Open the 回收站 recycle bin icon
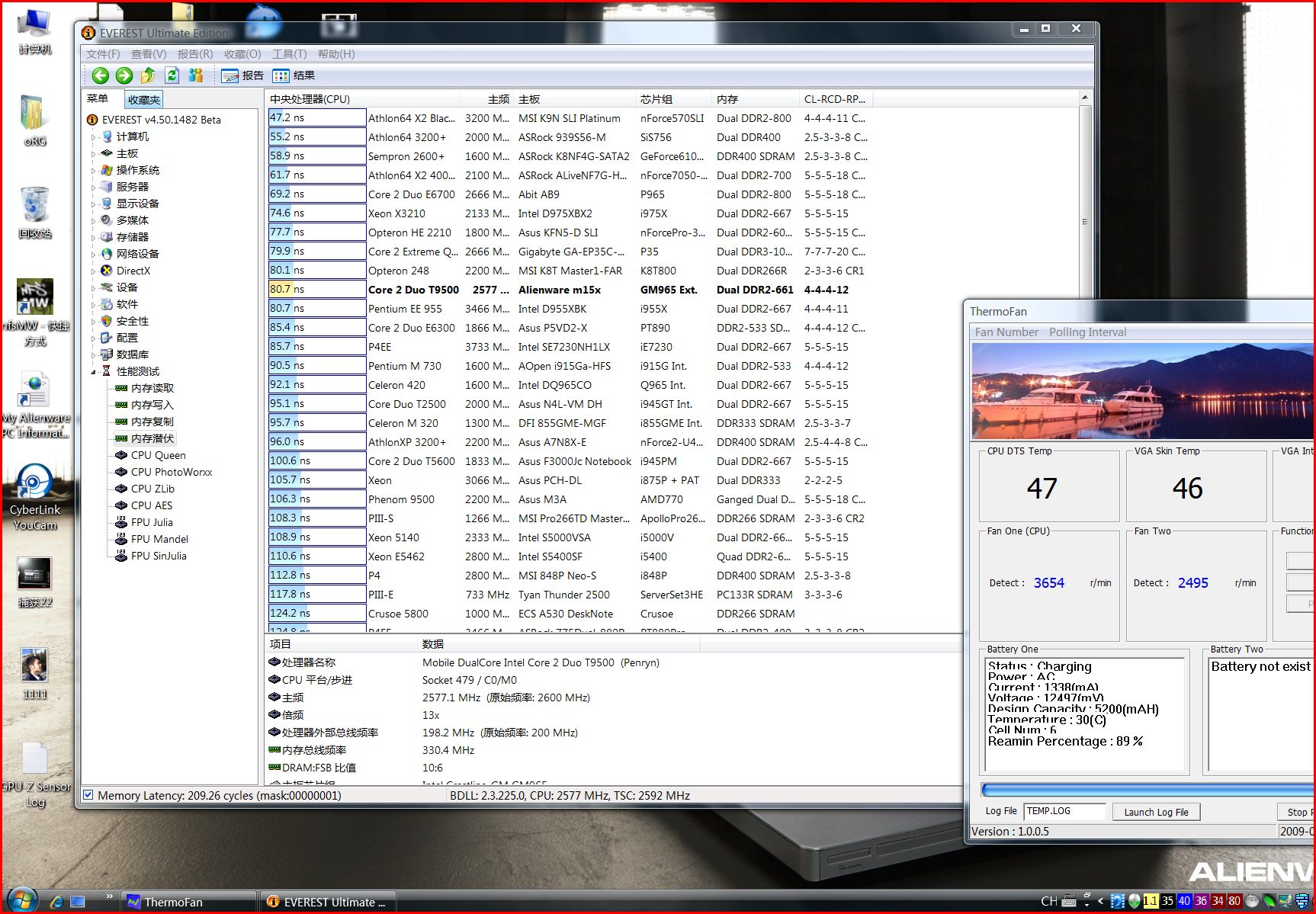Screen dimensions: 1316x914 [x=35, y=213]
